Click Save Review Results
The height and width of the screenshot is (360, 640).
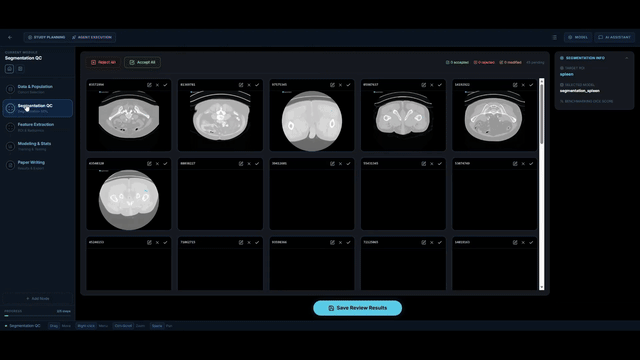358,308
